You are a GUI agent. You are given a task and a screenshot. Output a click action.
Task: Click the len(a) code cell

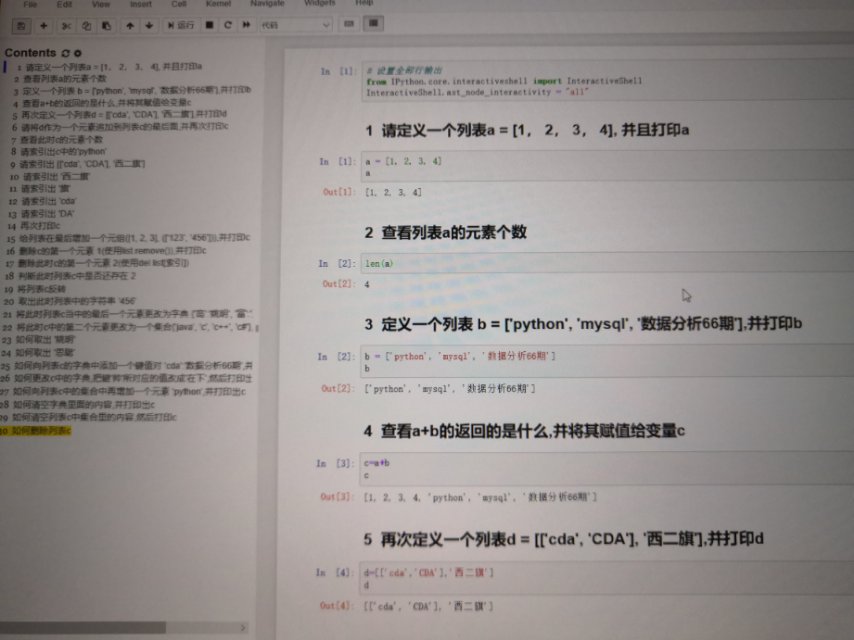pos(607,263)
